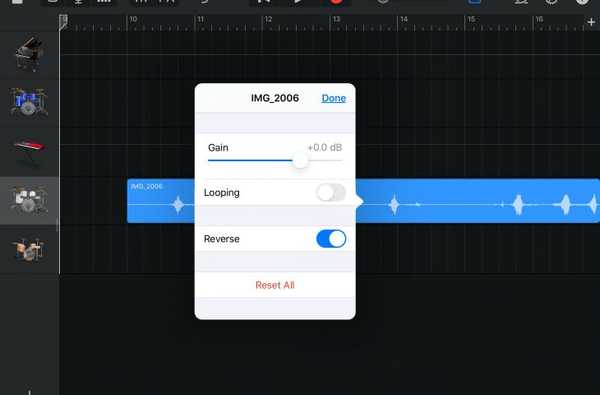Image resolution: width=600 pixels, height=395 pixels.
Task: Select the grand piano track icon
Action: click(29, 54)
